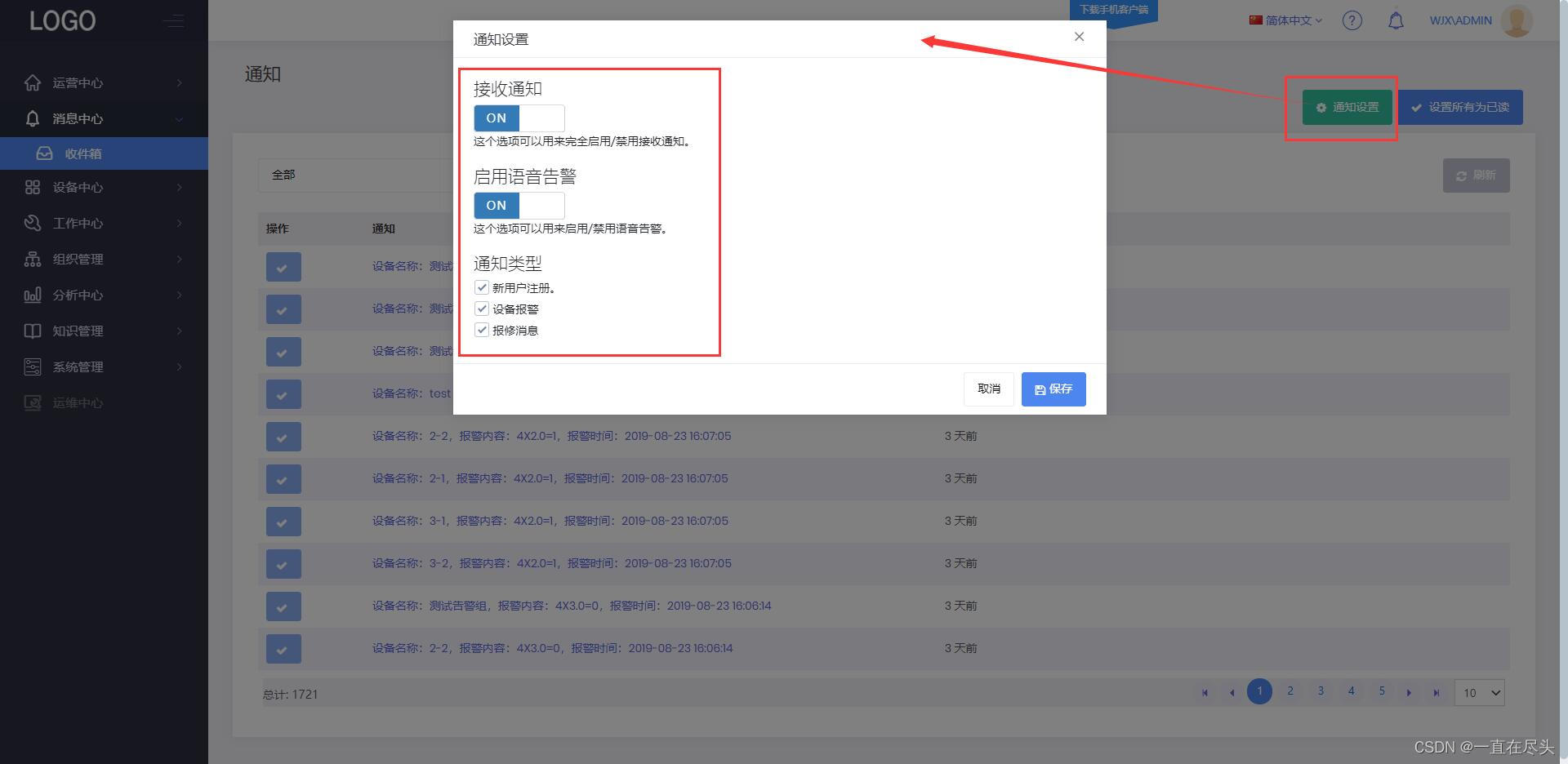1568x764 pixels.
Task: Open 分析中心 menu item
Action: [104, 295]
